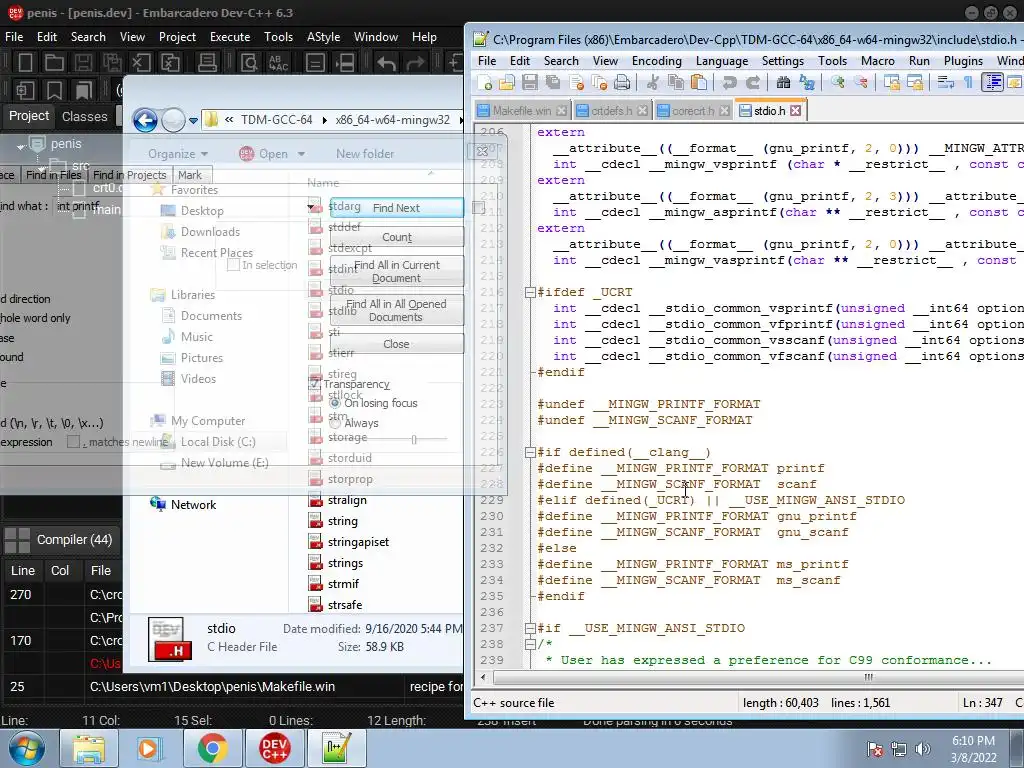The image size is (1024, 768).
Task: Click Redo icon in Notepad++ toolbar
Action: coord(752,82)
